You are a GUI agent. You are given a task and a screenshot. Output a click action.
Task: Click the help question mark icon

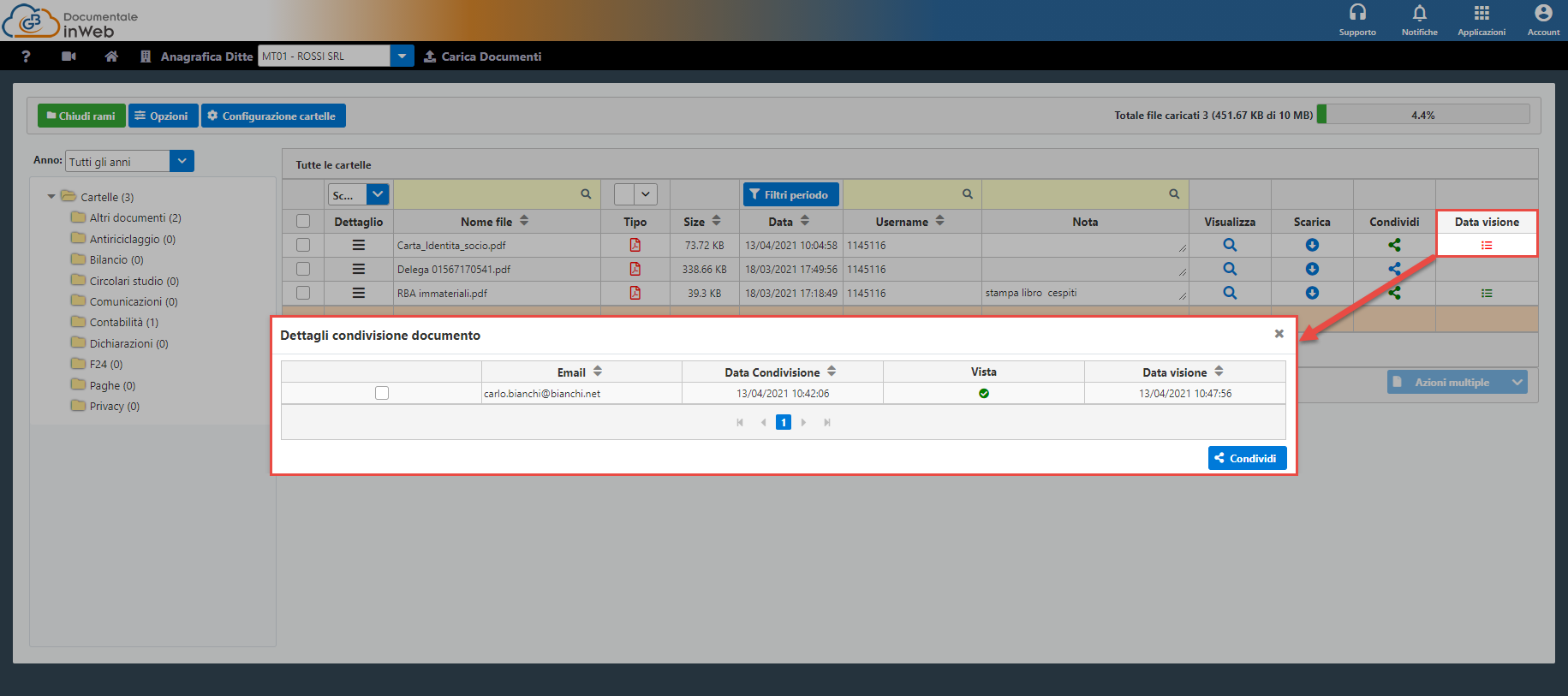27,57
